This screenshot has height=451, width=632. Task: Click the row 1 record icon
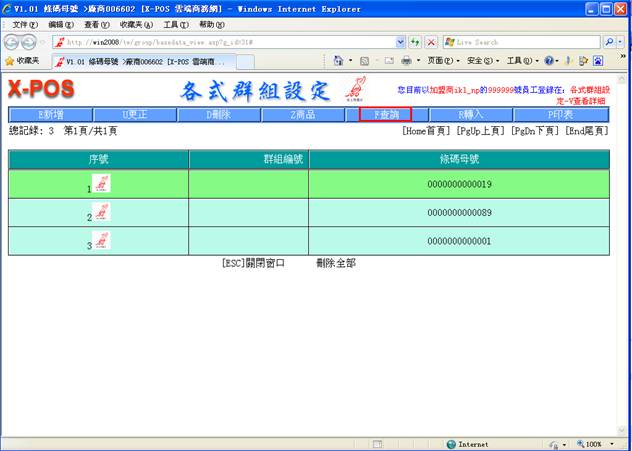101,183
